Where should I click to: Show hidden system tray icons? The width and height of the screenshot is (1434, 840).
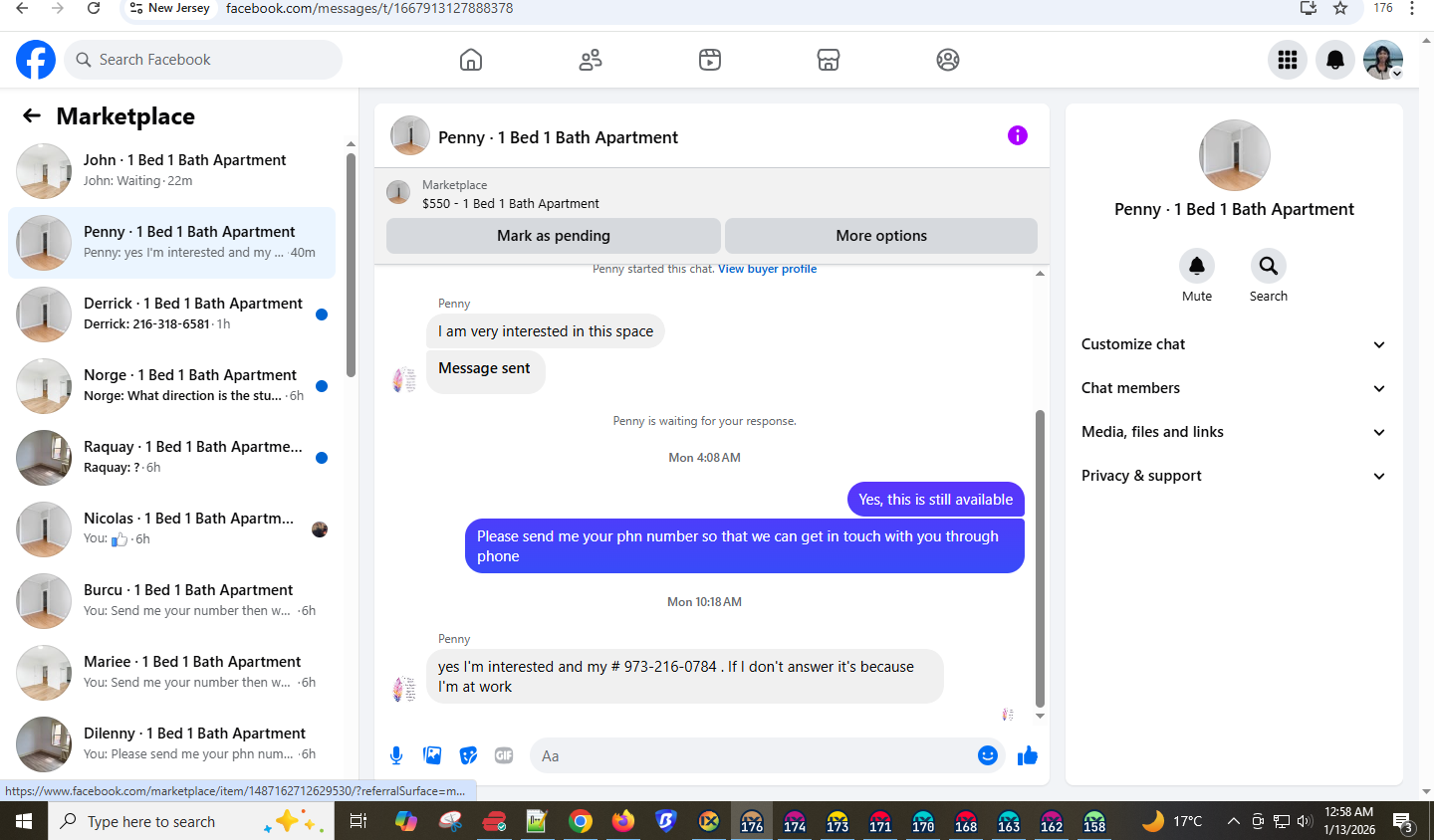click(x=1233, y=821)
